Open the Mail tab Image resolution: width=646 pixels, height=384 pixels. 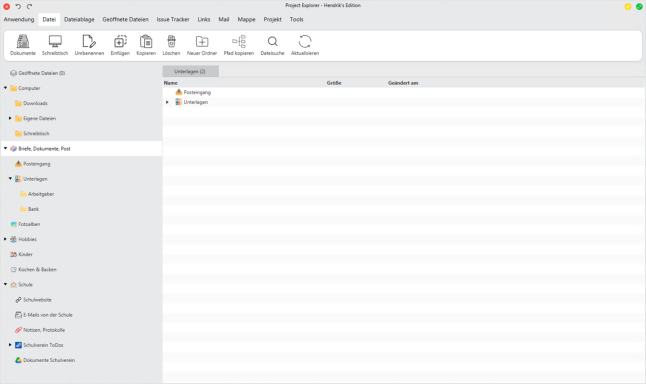pyautogui.click(x=224, y=19)
